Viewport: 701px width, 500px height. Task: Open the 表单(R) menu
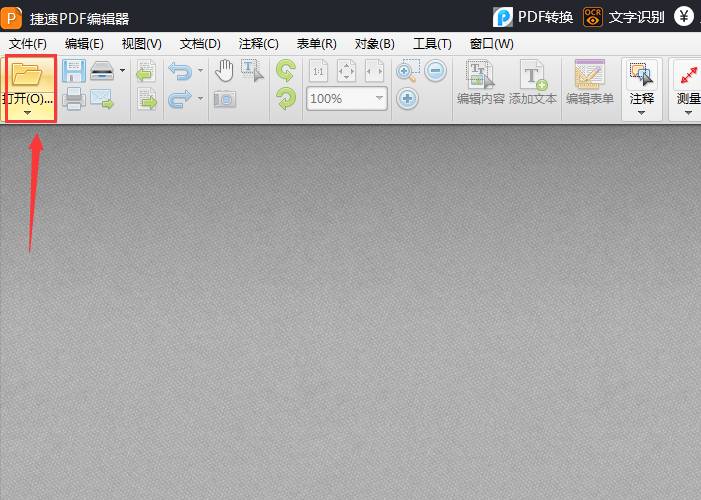click(317, 44)
